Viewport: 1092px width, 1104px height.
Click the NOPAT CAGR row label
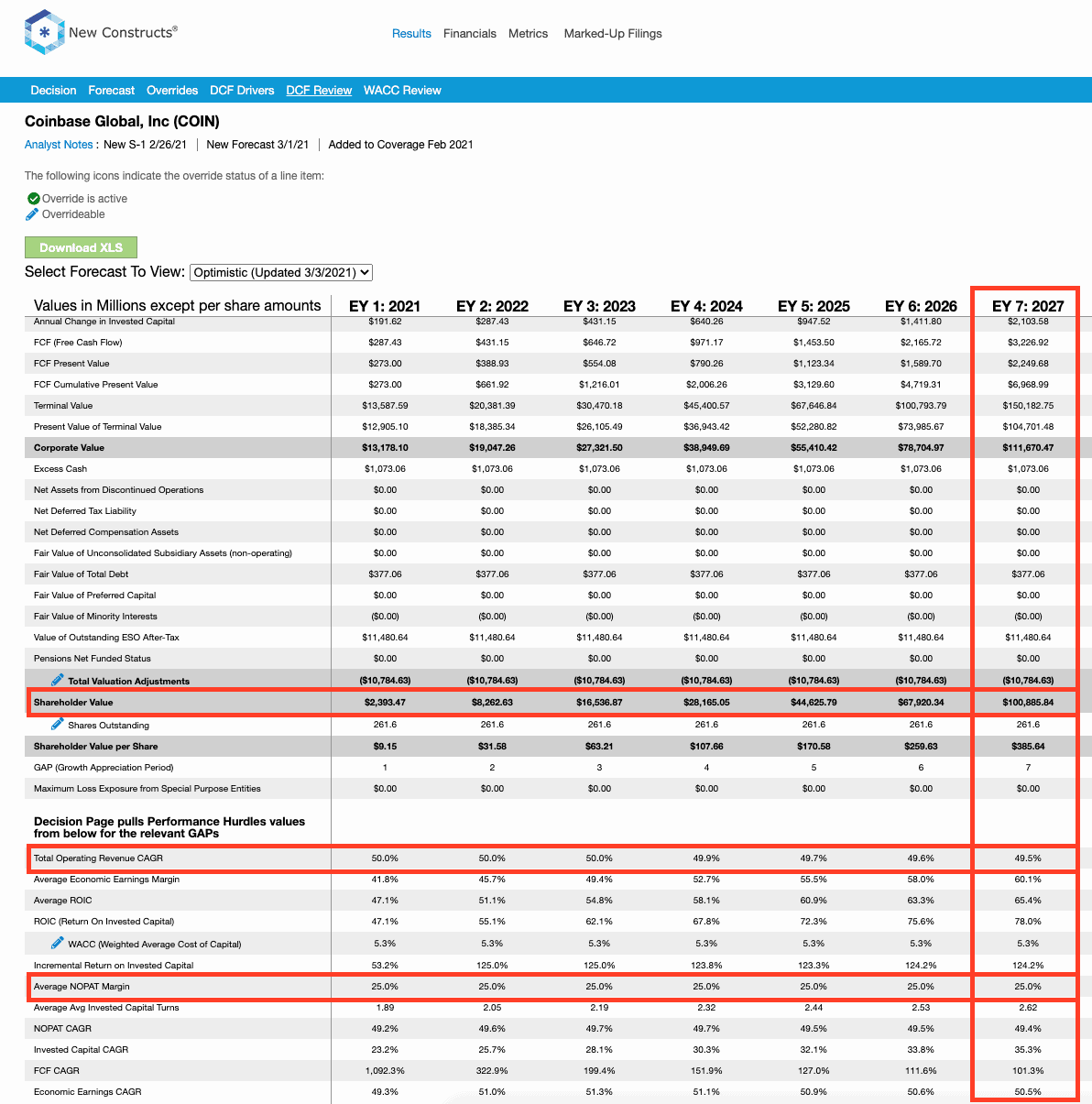pyautogui.click(x=63, y=1029)
